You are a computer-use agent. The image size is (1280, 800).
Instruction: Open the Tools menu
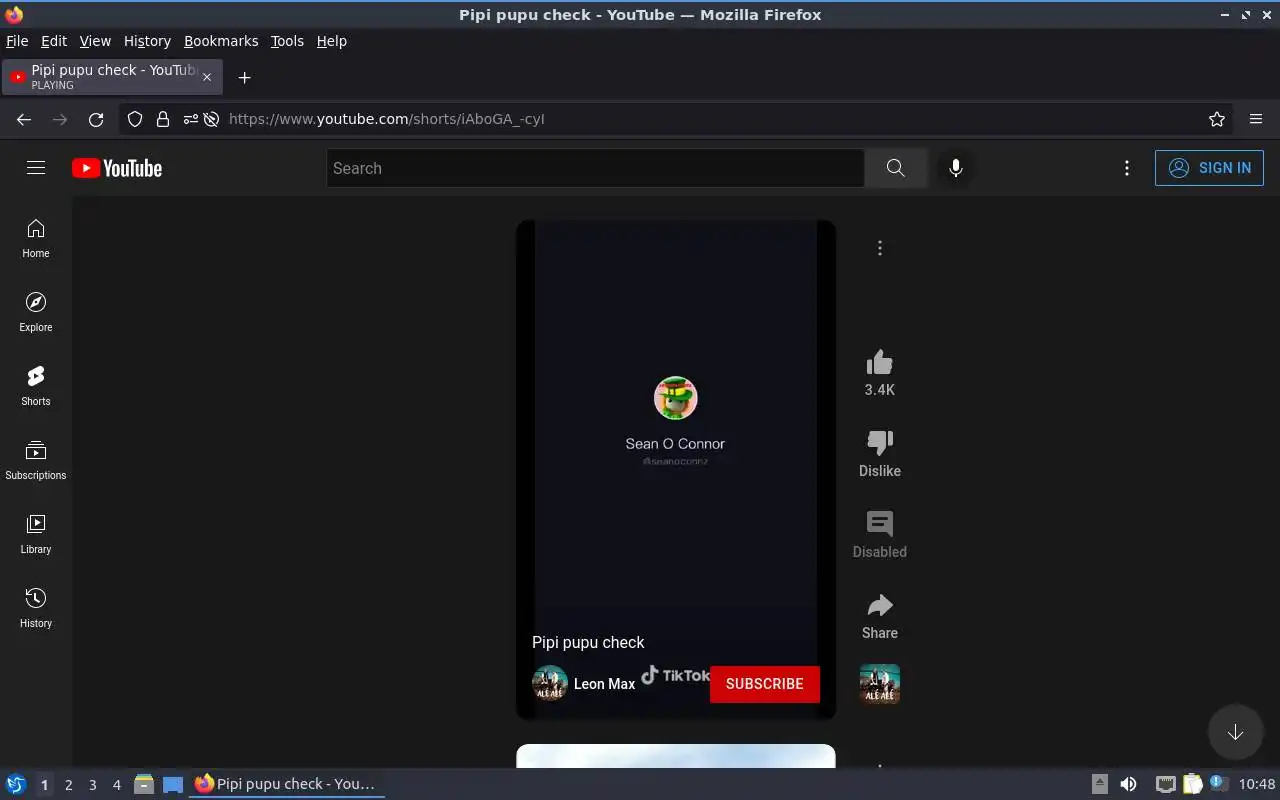pos(287,41)
